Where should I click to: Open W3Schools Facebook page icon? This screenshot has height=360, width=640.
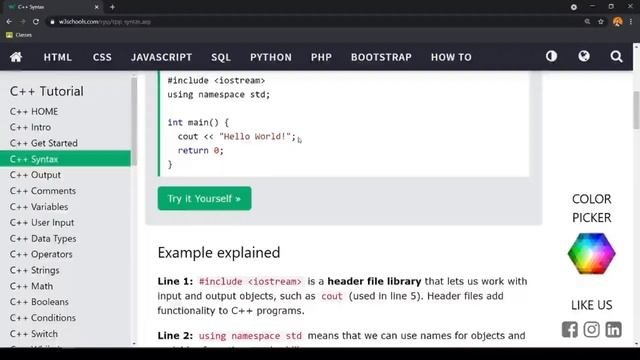pos(570,329)
